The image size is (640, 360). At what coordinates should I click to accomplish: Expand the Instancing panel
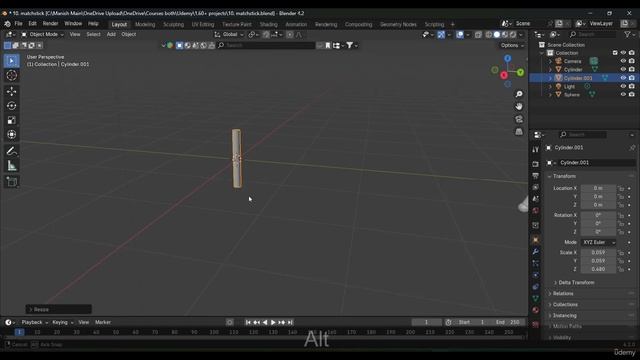pyautogui.click(x=564, y=316)
